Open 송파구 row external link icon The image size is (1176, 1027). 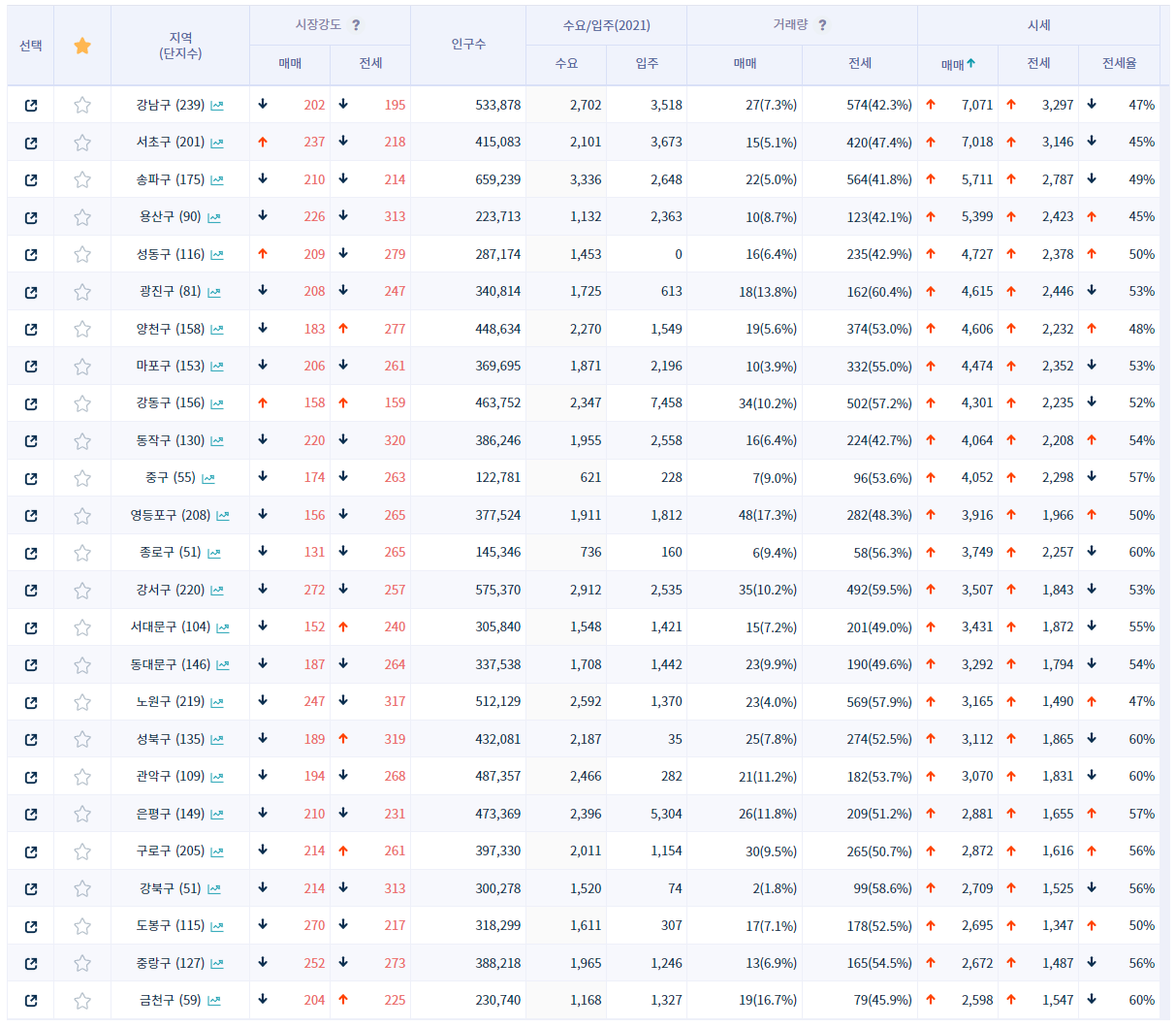coord(31,180)
